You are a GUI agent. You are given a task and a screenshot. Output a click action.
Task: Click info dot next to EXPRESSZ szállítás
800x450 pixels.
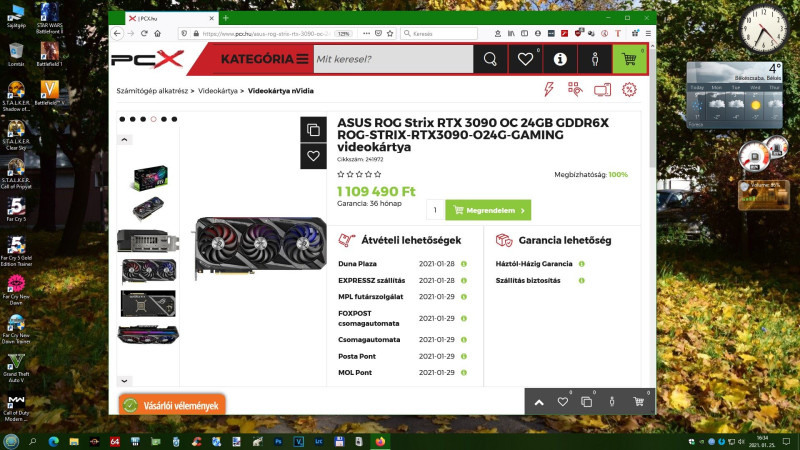(x=464, y=281)
